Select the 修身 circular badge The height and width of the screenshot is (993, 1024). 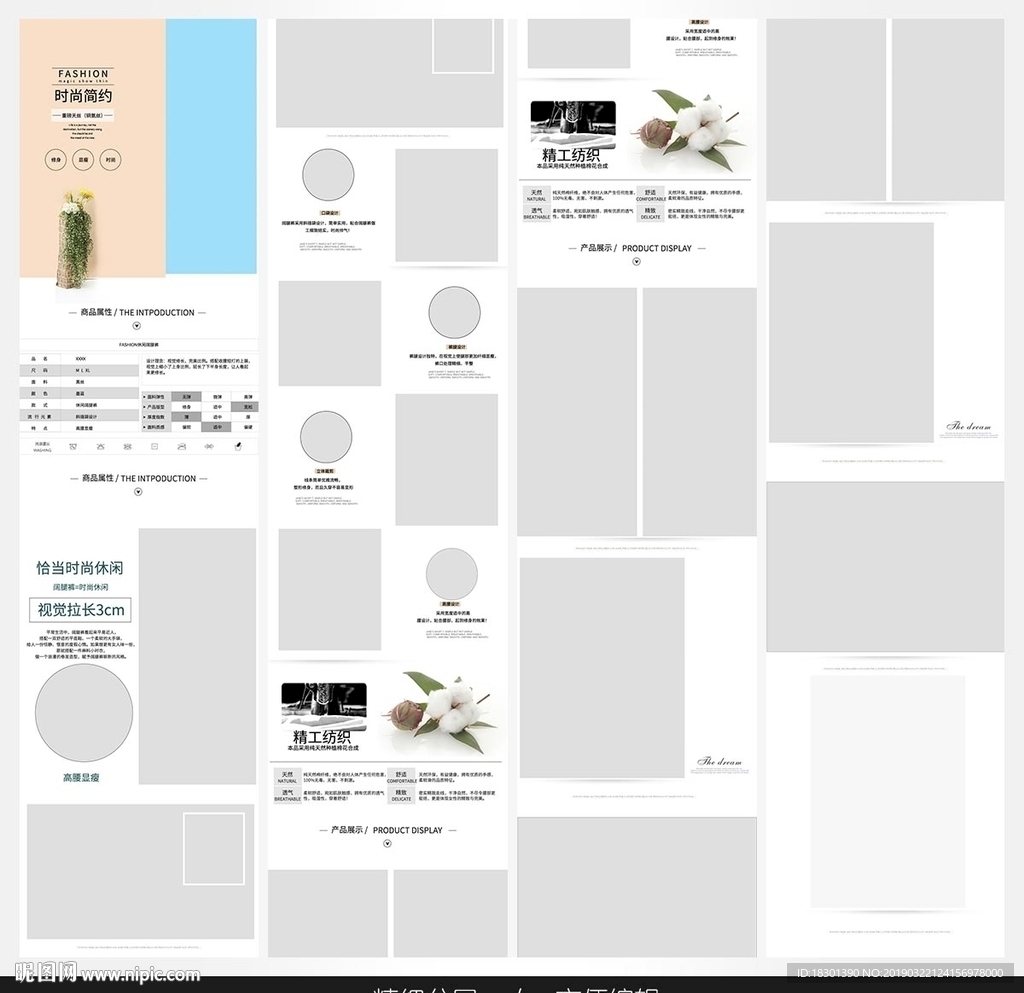56,159
